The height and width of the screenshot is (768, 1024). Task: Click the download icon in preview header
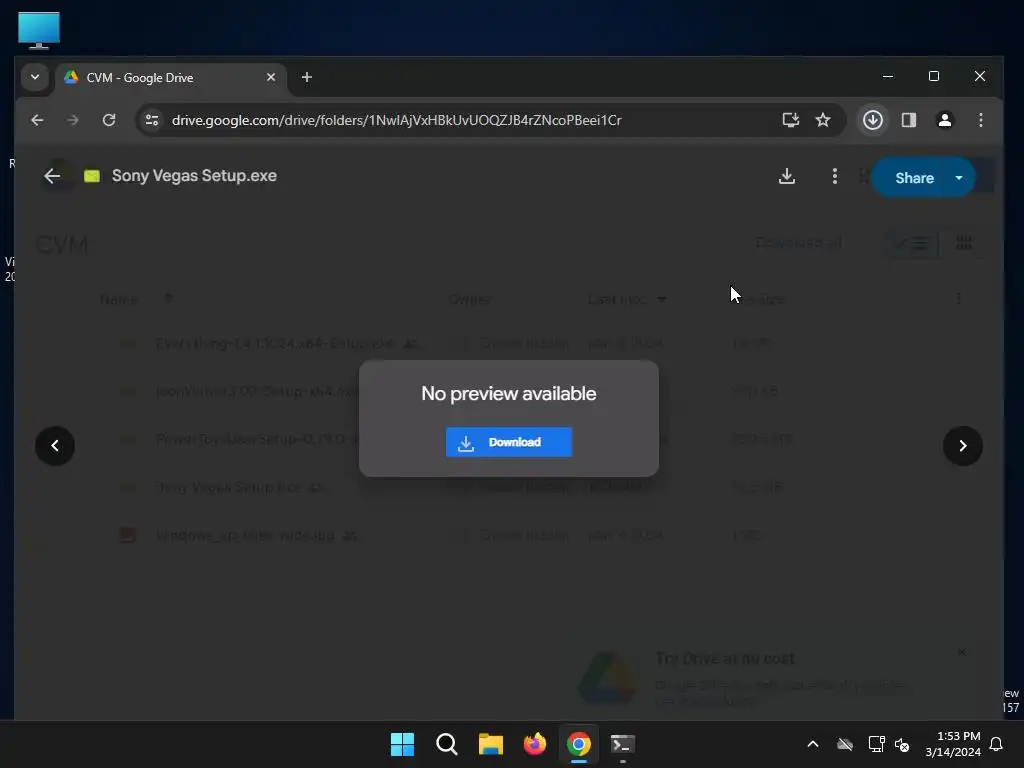787,176
